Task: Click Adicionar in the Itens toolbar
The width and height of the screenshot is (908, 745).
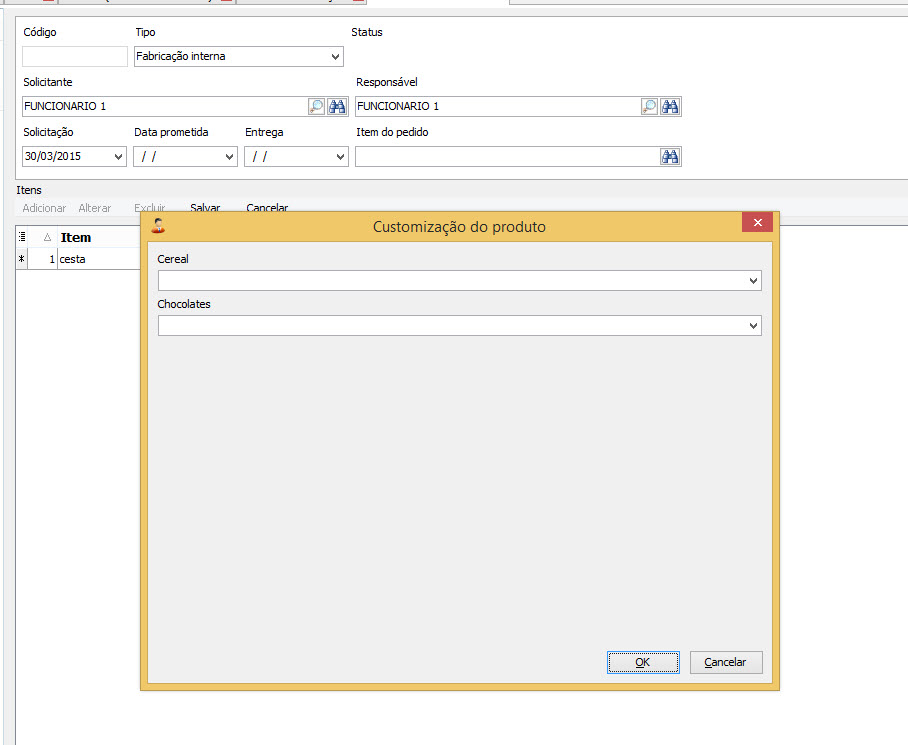Action: (44, 208)
